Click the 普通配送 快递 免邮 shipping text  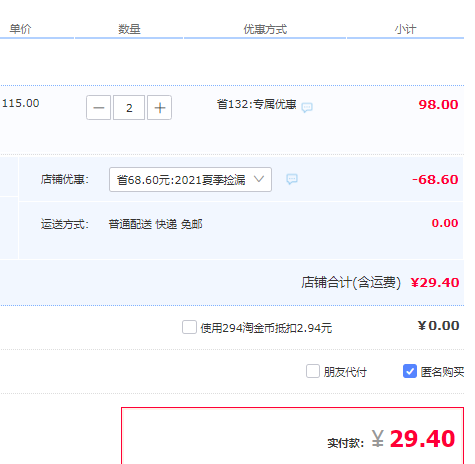[155, 224]
